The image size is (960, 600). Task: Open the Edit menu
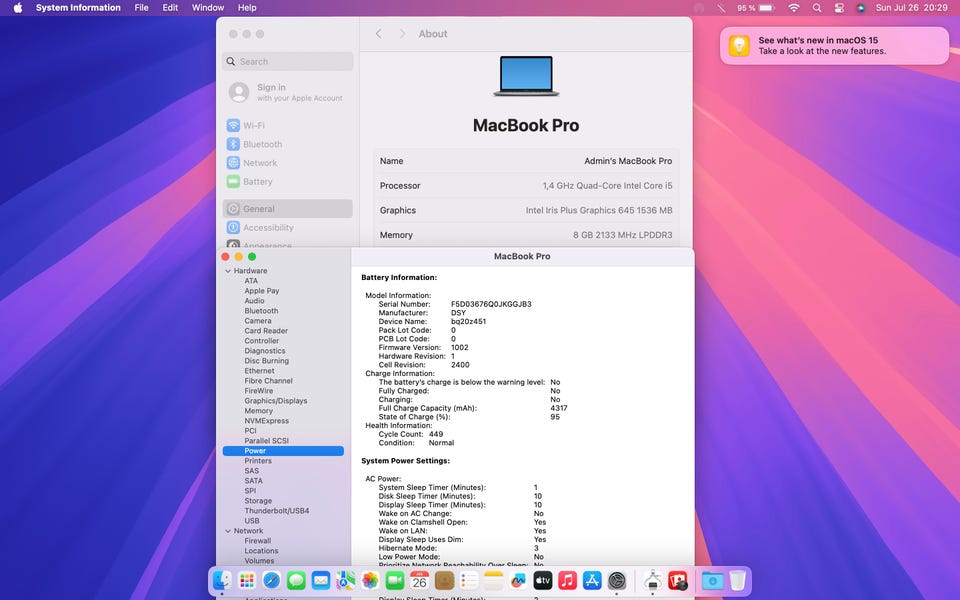(x=170, y=8)
